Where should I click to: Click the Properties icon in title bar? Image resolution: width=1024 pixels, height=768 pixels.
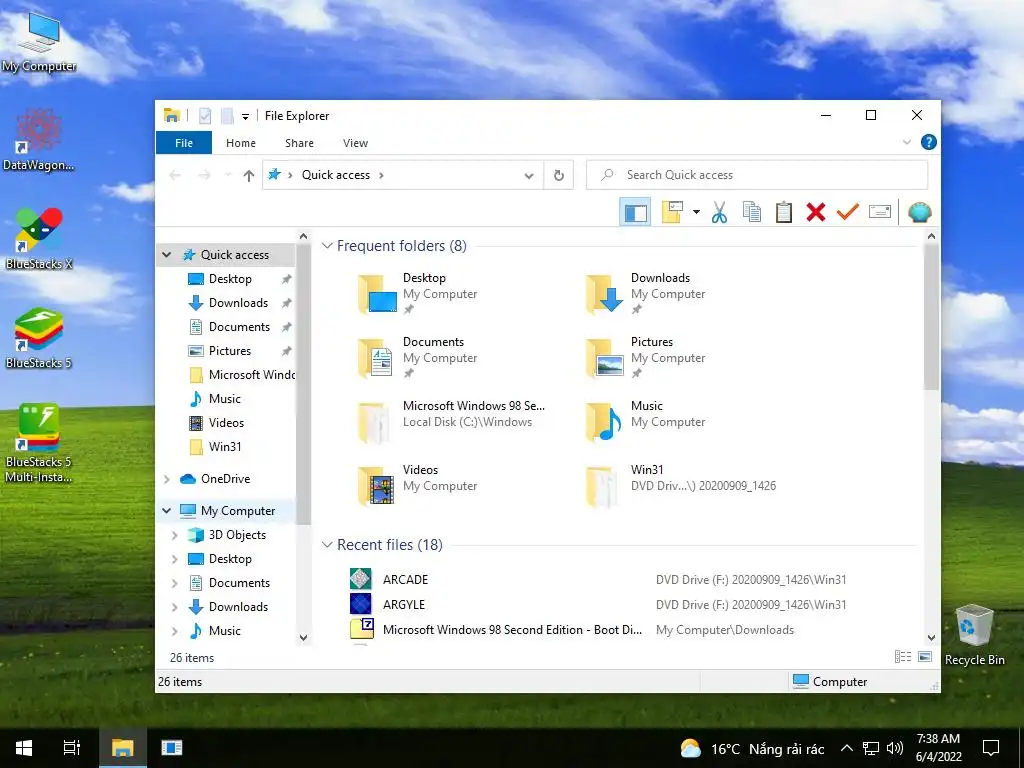pos(205,116)
